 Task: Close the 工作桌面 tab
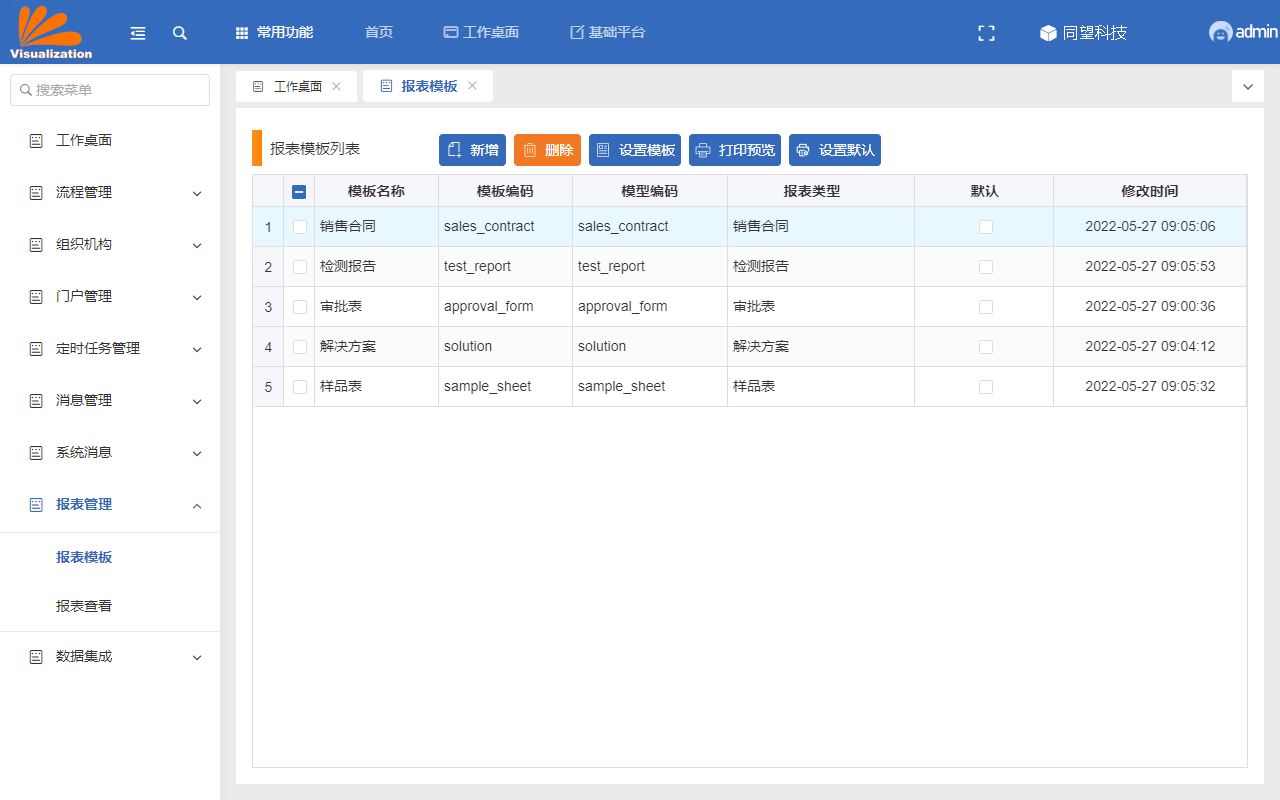[336, 86]
